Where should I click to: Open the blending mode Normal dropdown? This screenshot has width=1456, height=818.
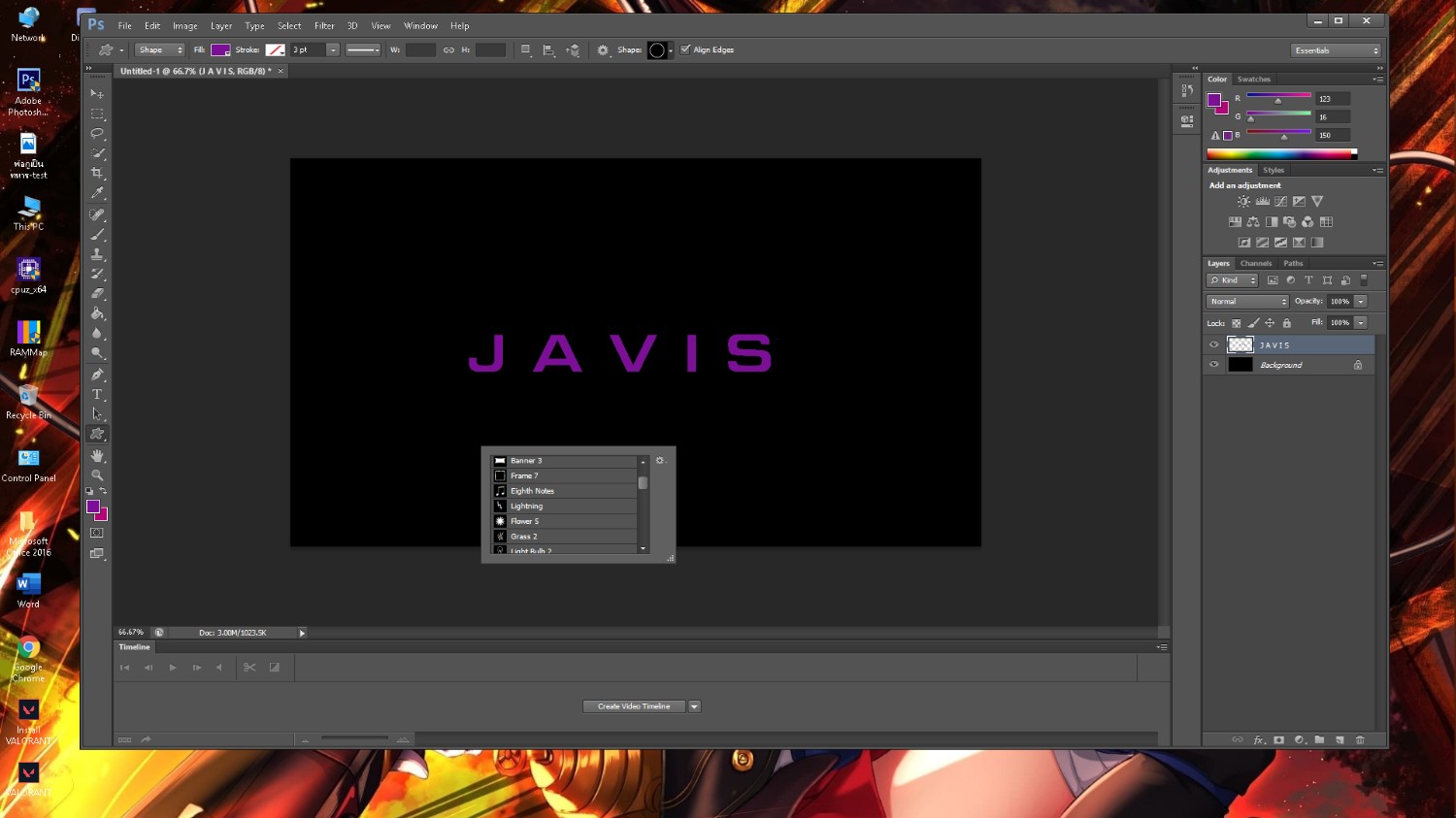[1247, 302]
